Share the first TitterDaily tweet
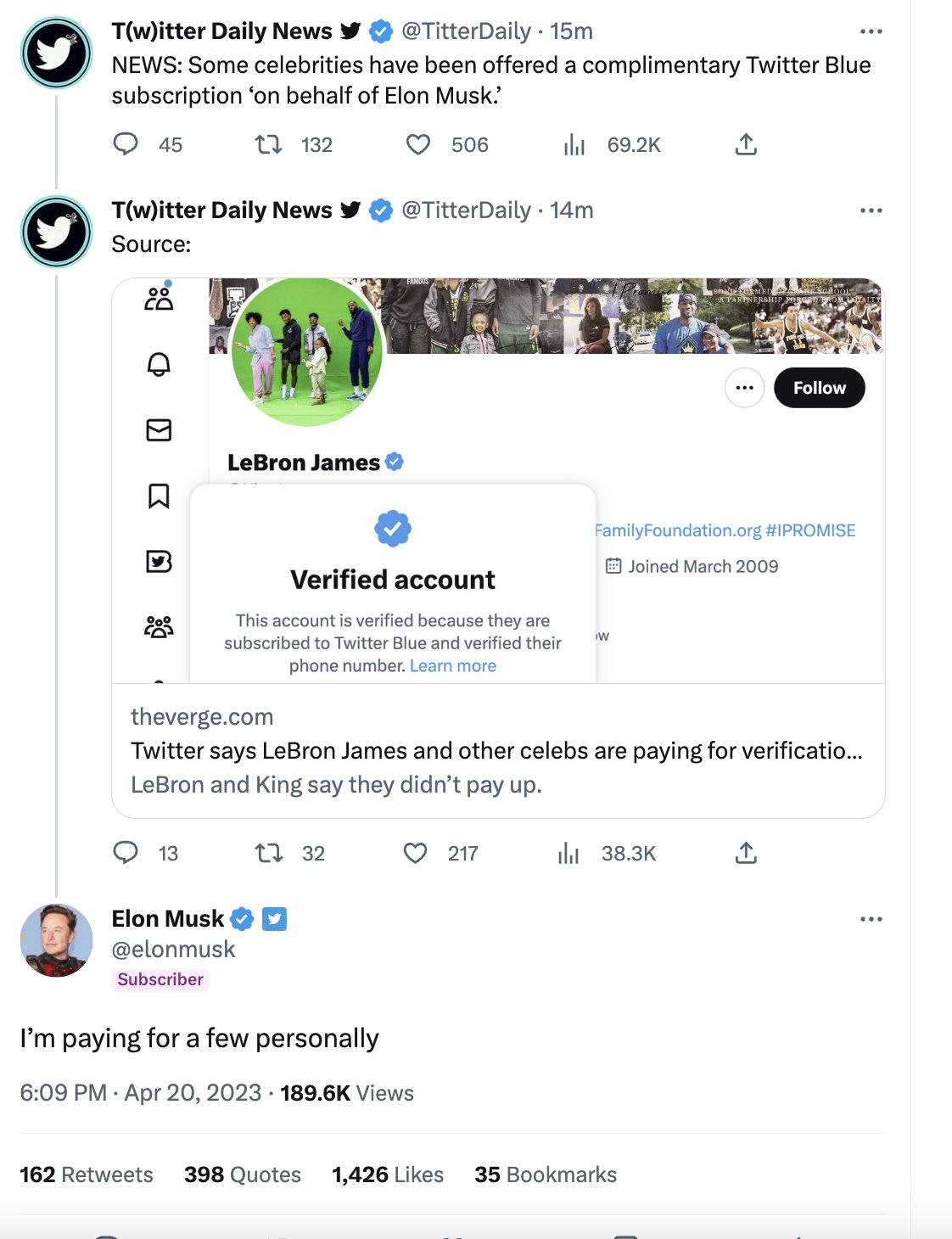952x1239 pixels. (x=746, y=144)
